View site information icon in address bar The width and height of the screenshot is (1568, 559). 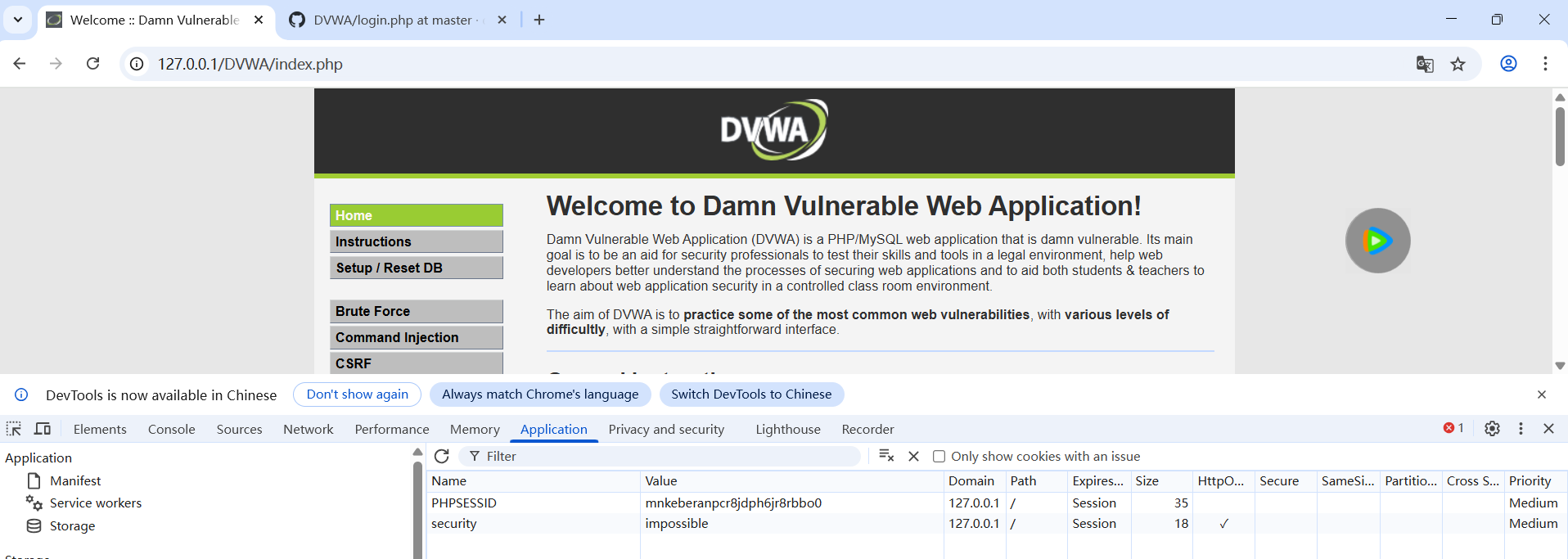[x=137, y=64]
